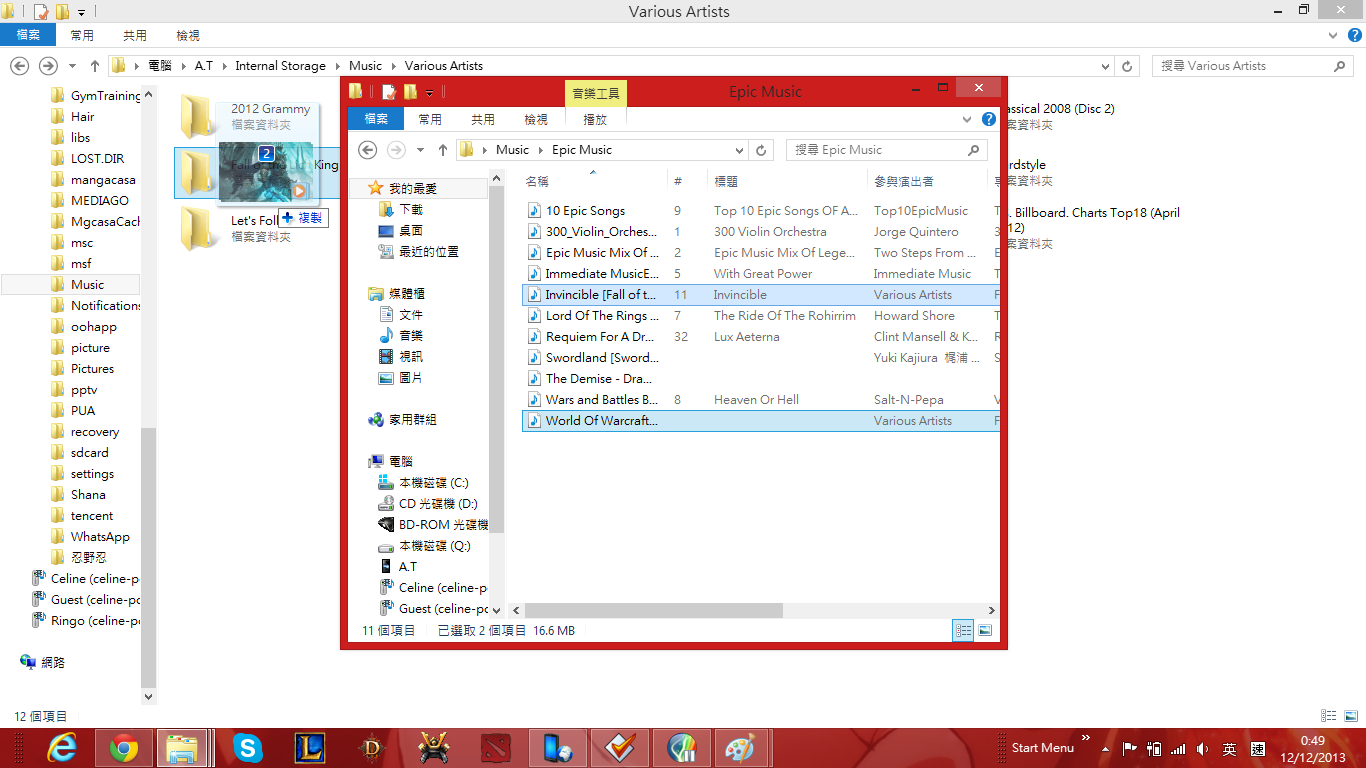Launch Dota 2 from the taskbar
1366x768 pixels.
coord(495,748)
